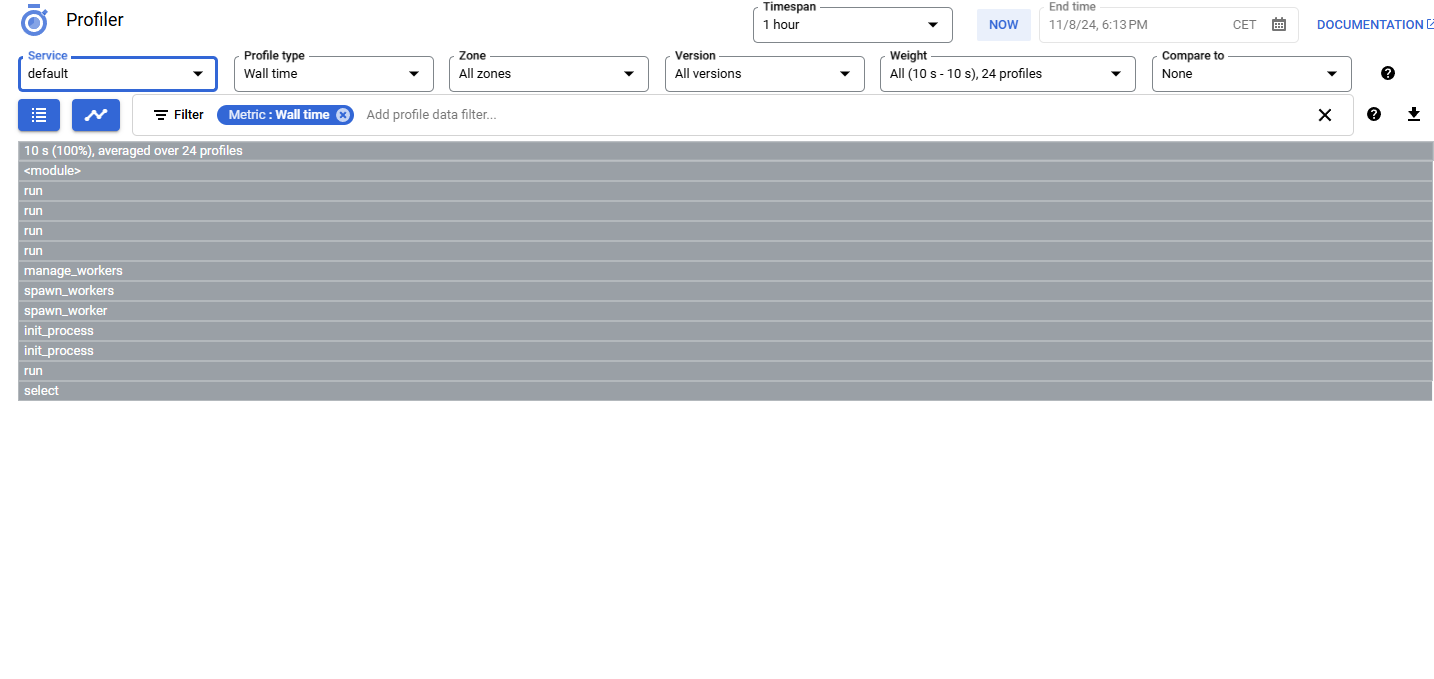Screen dimensions: 1434x679
Task: Select the spawn_workers frame
Action: click(725, 291)
